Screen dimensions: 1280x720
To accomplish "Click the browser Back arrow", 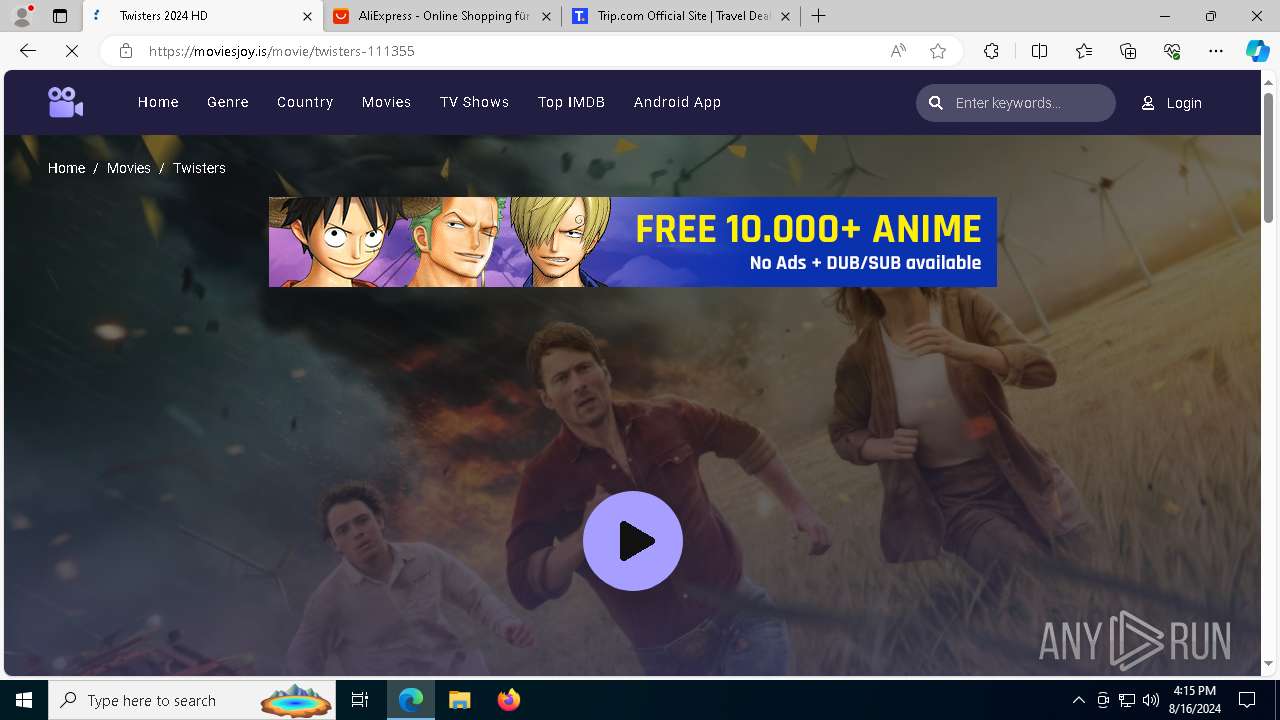I will [x=28, y=51].
